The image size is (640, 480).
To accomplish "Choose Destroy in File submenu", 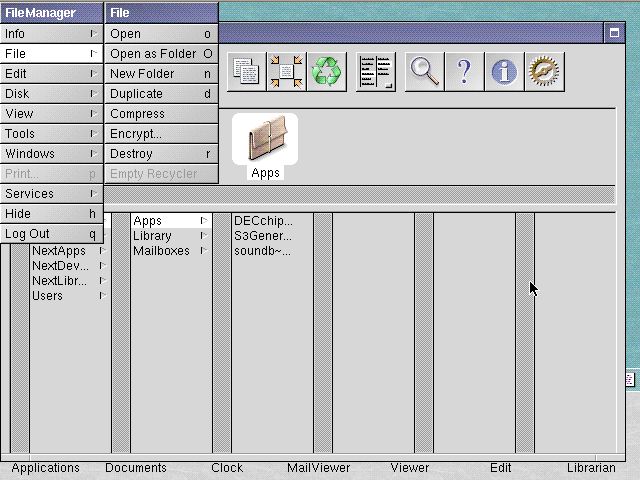I will [x=162, y=154].
